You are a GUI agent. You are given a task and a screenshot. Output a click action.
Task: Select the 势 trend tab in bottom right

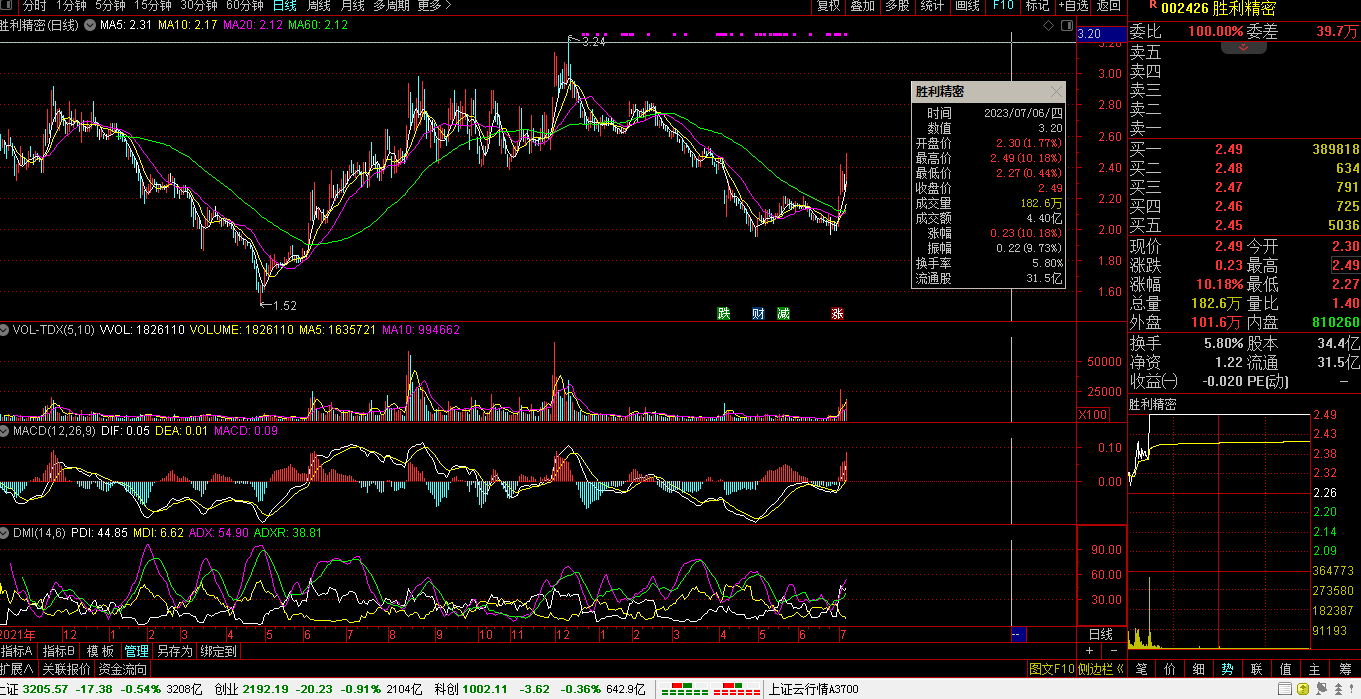point(1227,669)
